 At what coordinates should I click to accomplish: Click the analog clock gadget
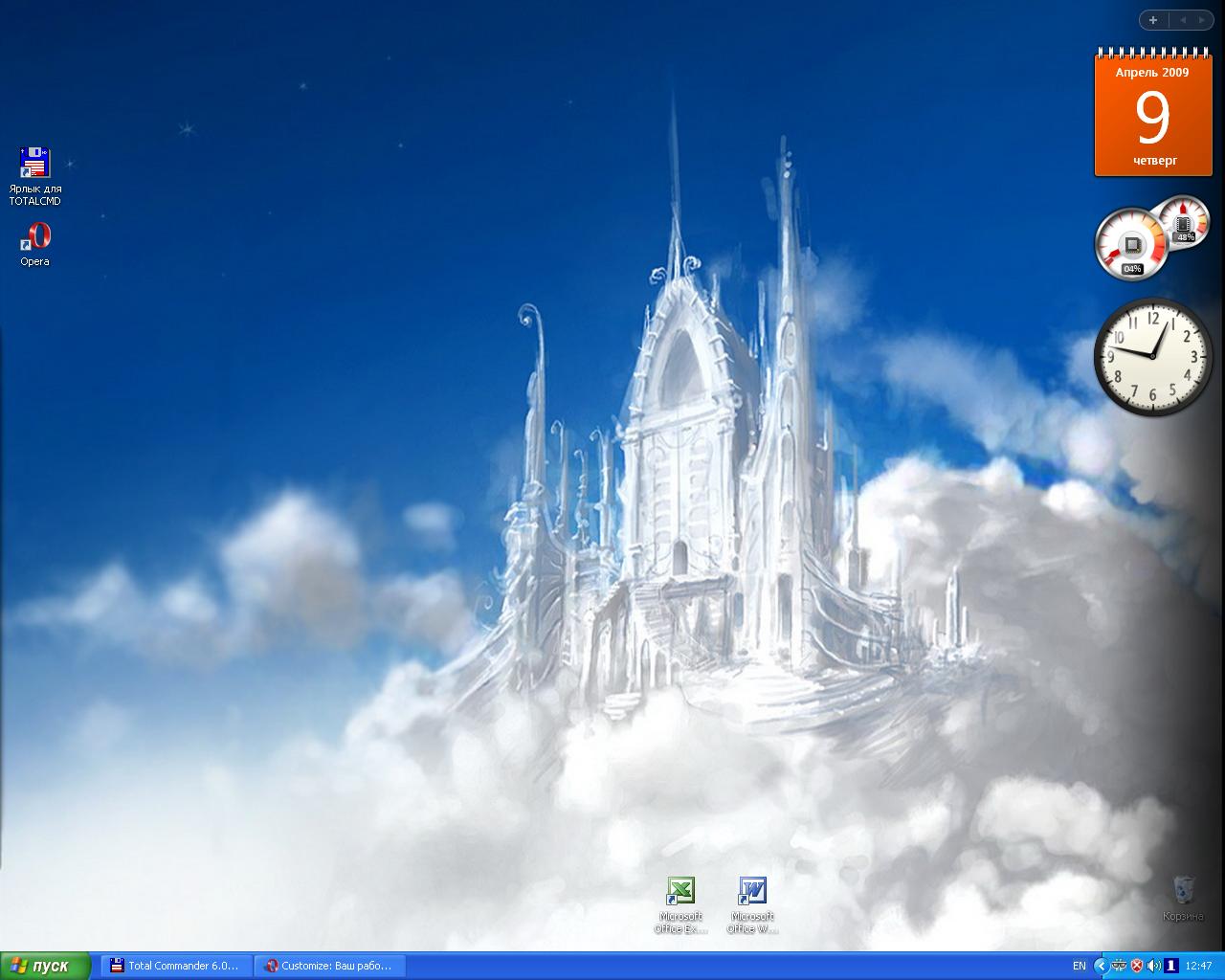pos(1153,356)
